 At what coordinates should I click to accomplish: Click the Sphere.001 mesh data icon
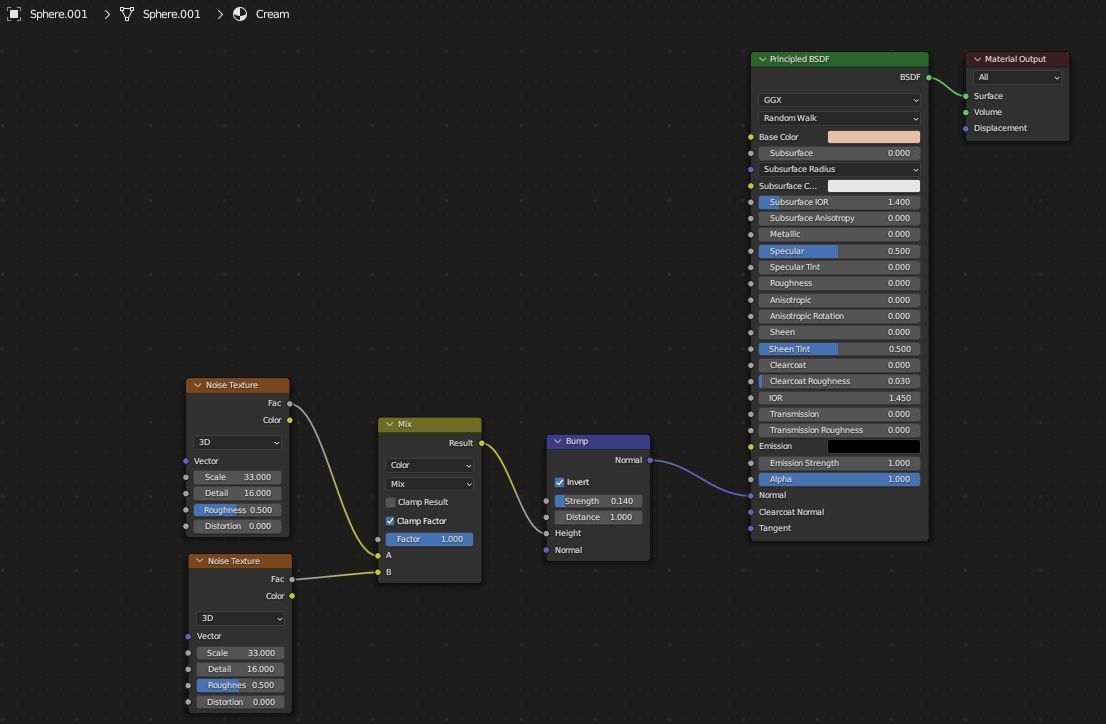point(127,14)
